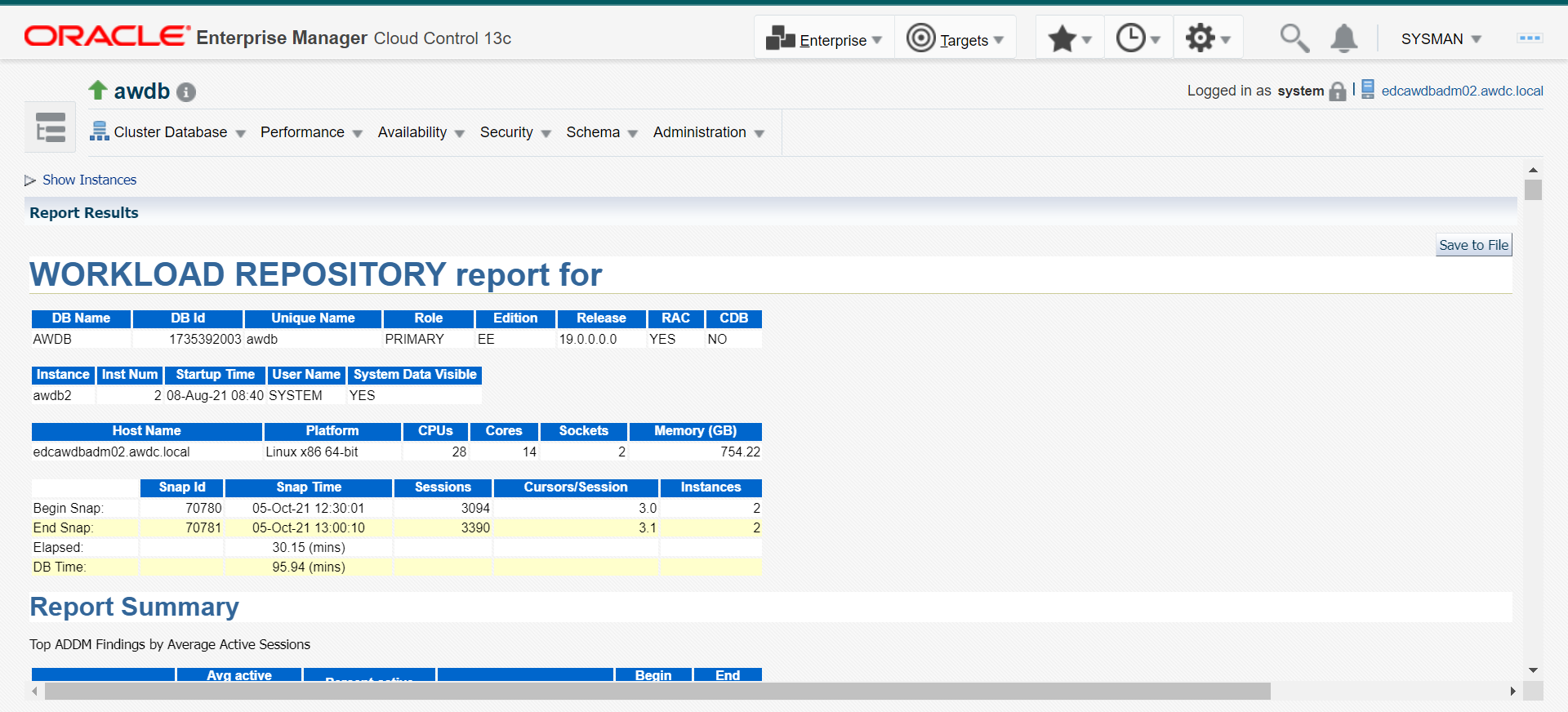The image size is (1568, 712).
Task: Open the edcawdbadm02.awdc.local host link
Action: tap(1462, 91)
